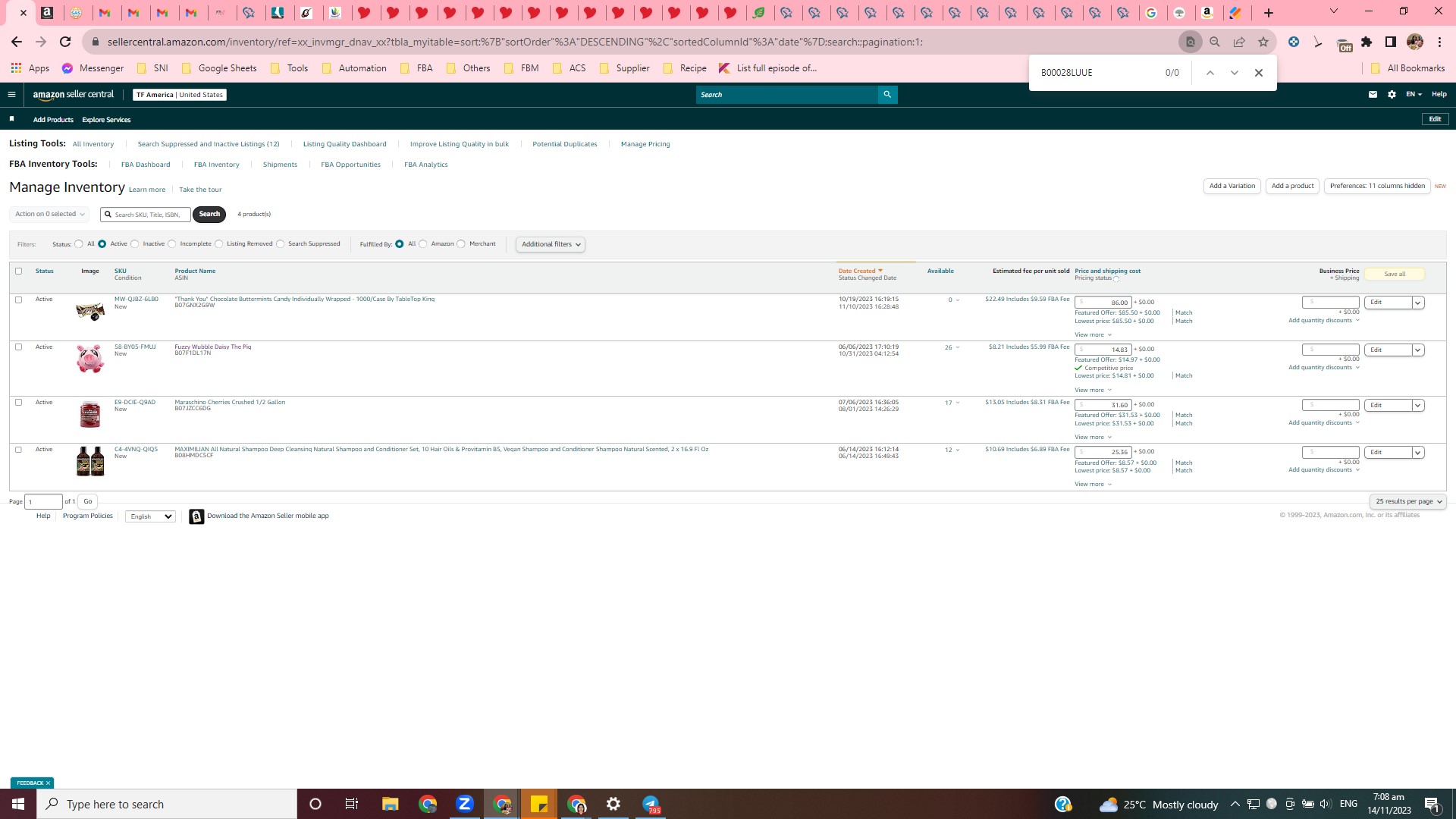Click the Add a Variation button
The height and width of the screenshot is (819, 1456).
point(1232,186)
